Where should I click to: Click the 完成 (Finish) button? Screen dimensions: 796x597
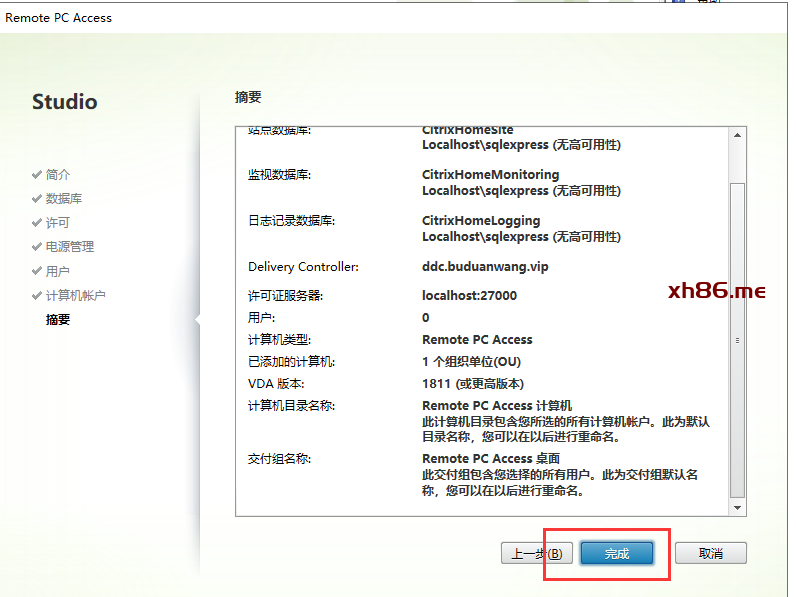pos(617,553)
